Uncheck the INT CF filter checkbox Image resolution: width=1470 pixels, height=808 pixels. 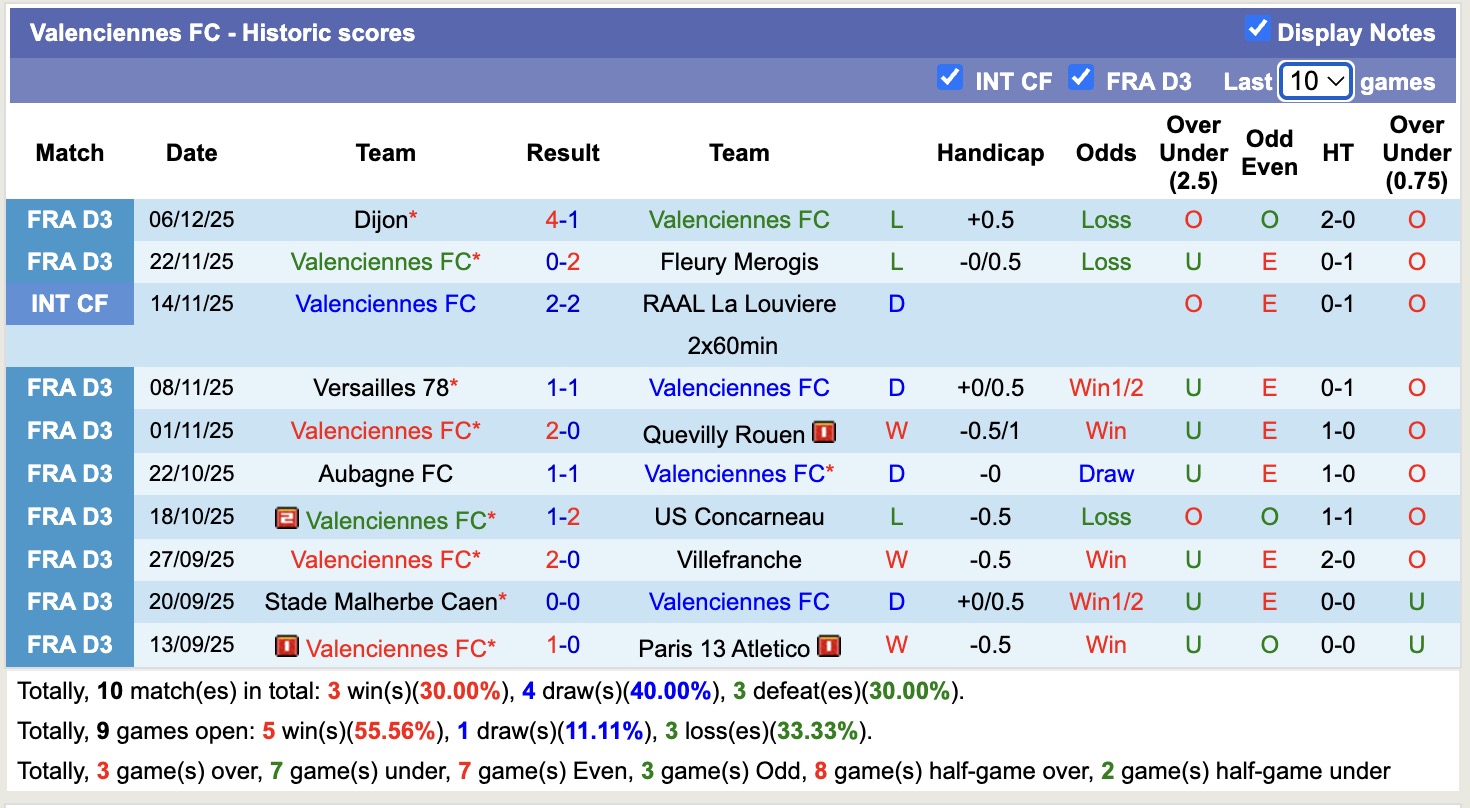coord(949,78)
